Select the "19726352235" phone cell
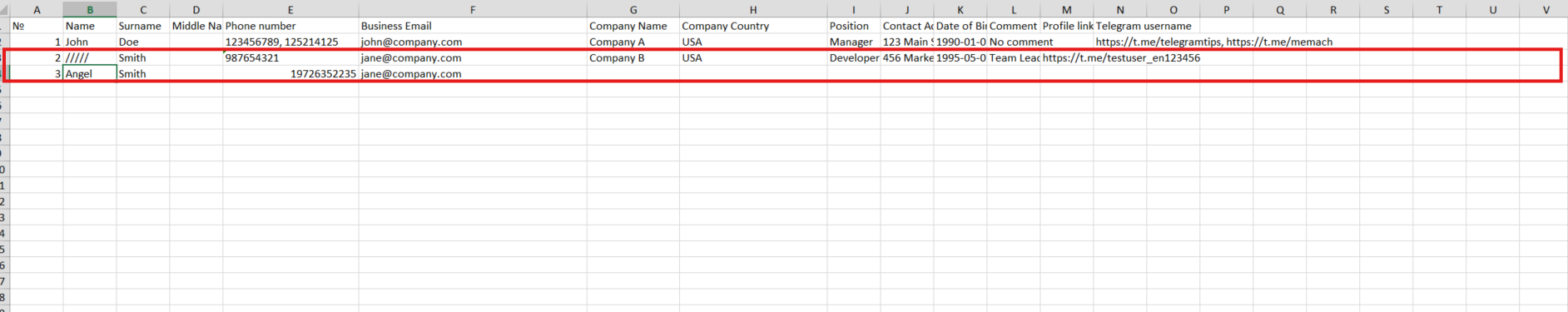This screenshot has height=312, width=1568. (x=290, y=73)
